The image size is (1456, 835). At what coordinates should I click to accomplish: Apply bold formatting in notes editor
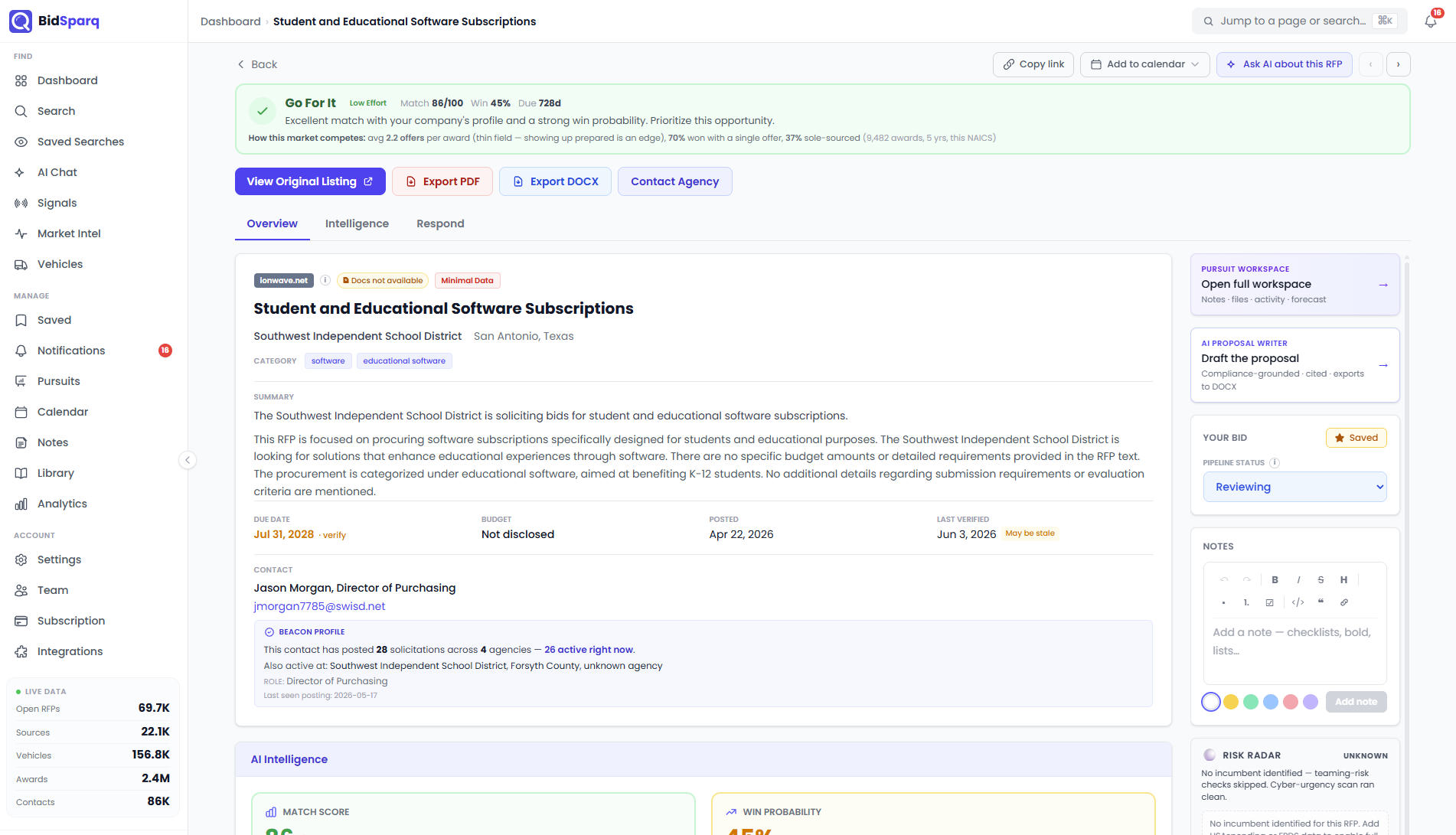pos(1275,580)
